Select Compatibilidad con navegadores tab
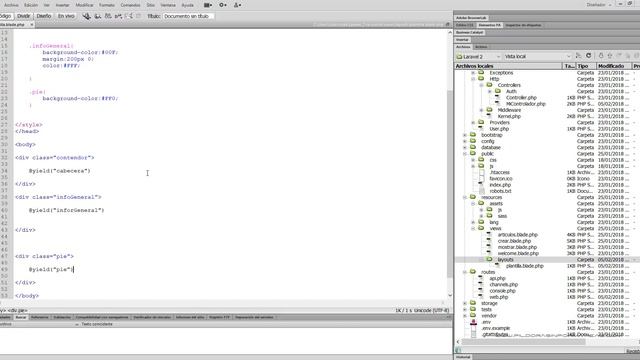The image size is (640, 360). pos(102,317)
